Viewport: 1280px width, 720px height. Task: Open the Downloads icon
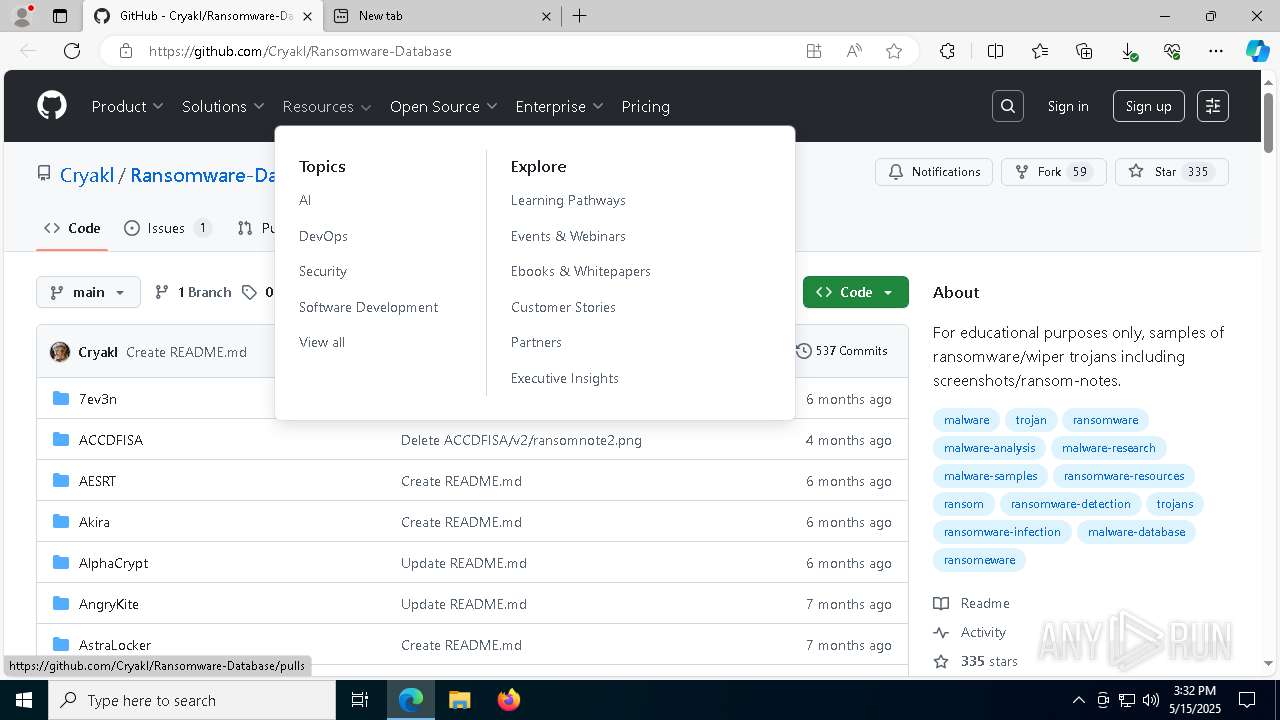point(1128,51)
